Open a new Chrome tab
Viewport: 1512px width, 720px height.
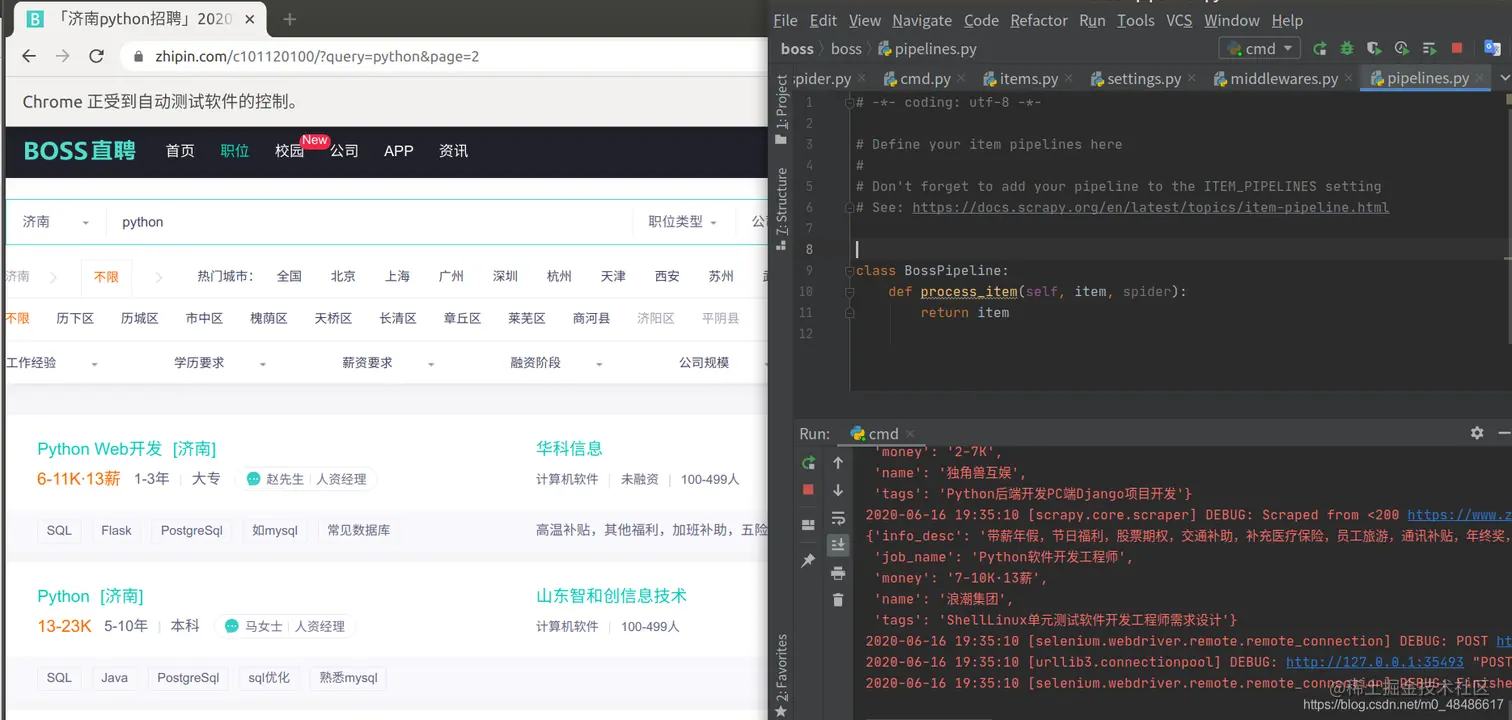(290, 19)
